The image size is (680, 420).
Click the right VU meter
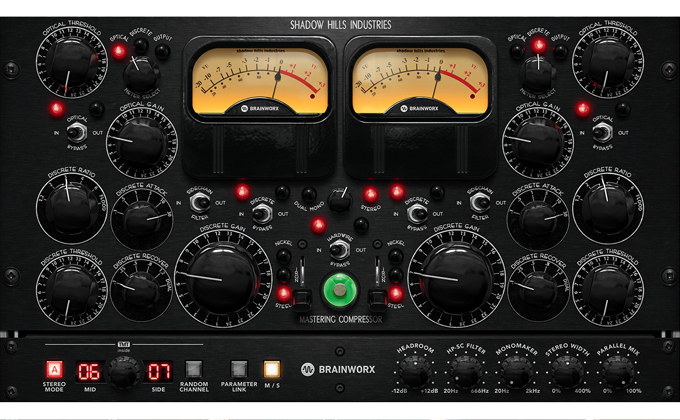pyautogui.click(x=420, y=80)
